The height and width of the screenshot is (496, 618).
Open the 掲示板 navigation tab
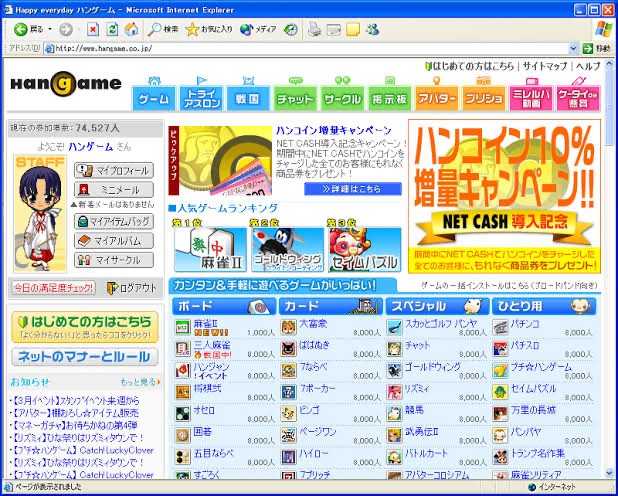389,98
